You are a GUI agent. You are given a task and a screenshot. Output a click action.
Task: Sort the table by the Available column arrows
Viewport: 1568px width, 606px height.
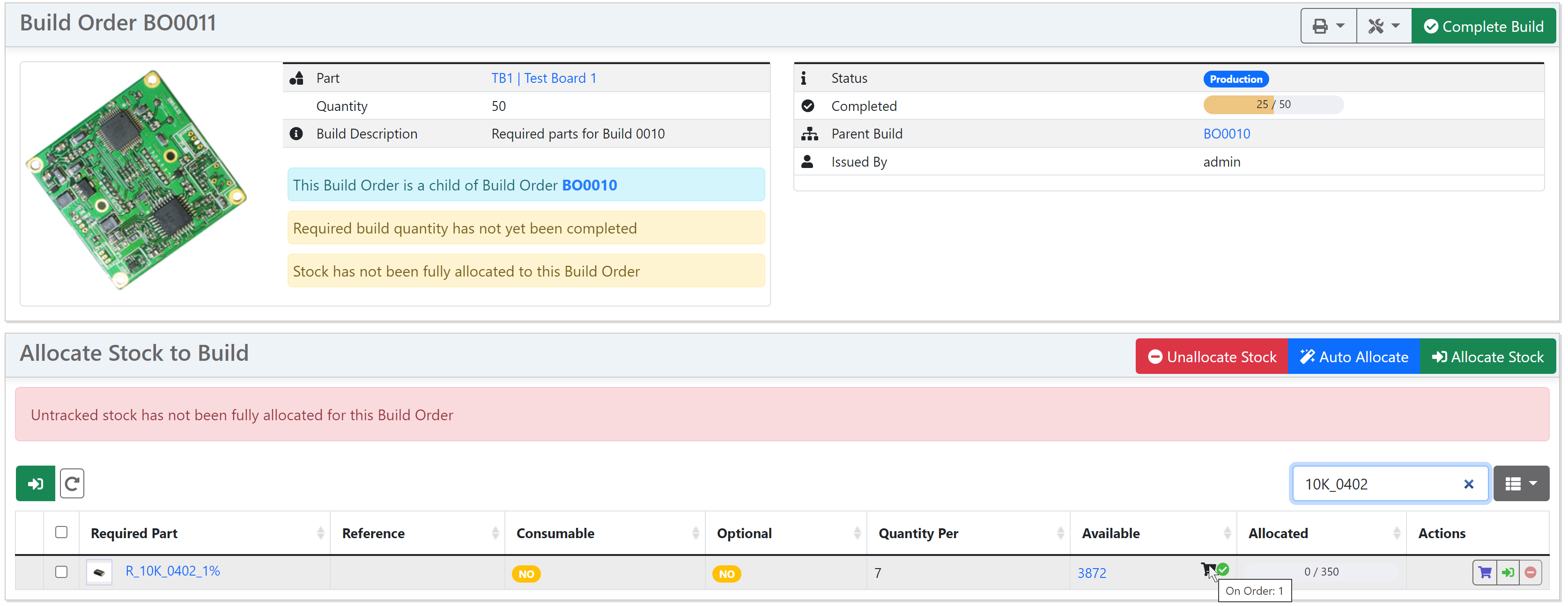[x=1228, y=533]
